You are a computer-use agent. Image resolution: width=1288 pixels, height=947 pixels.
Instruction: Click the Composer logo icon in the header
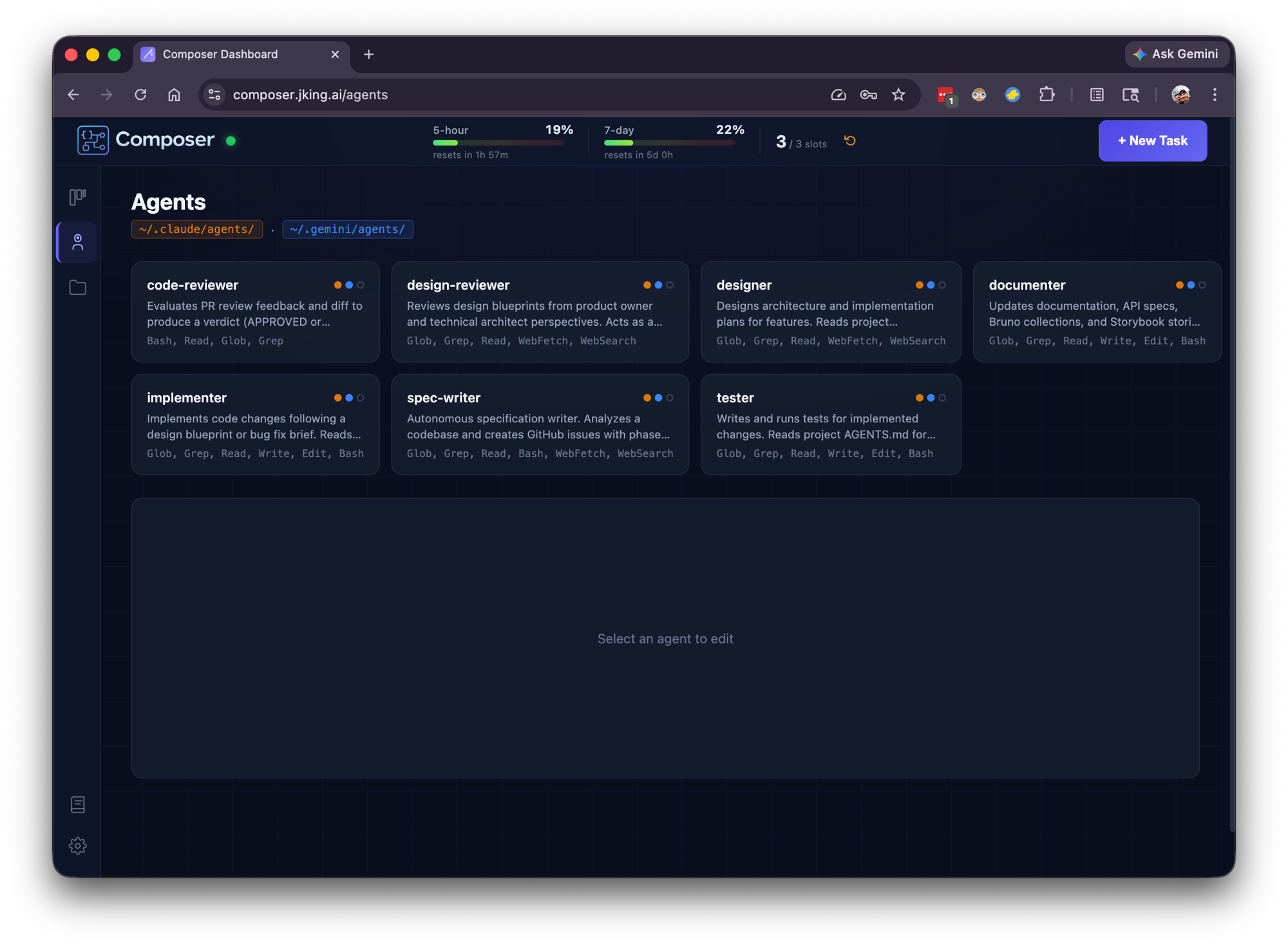tap(93, 140)
